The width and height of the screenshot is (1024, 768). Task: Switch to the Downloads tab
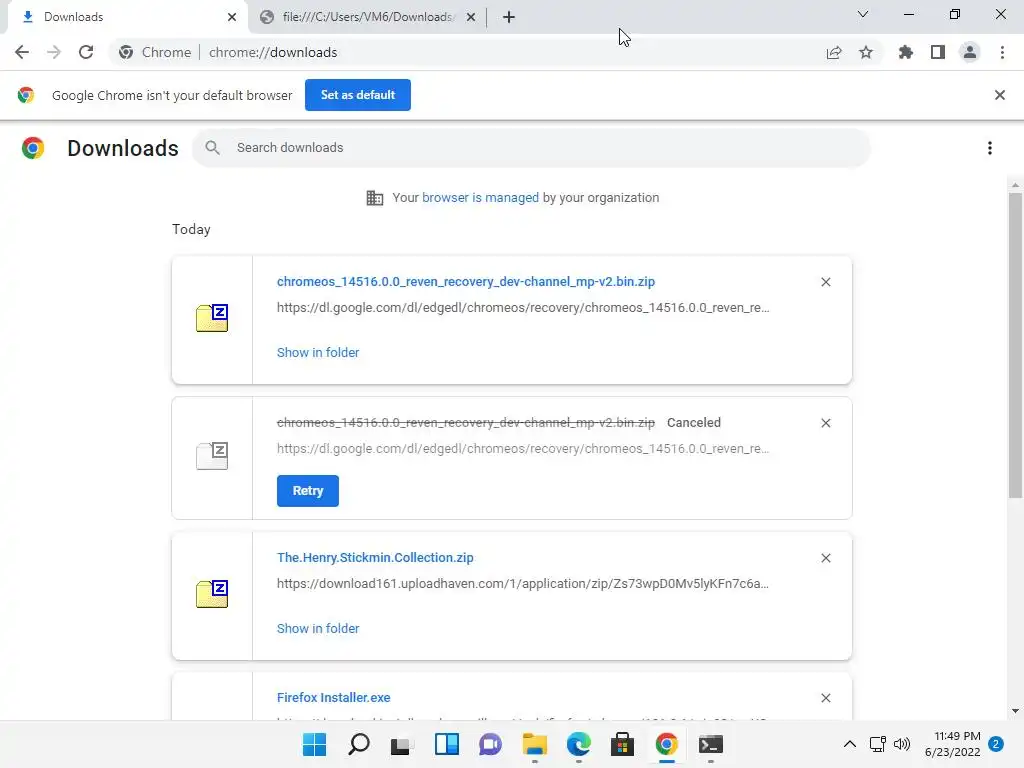tap(127, 17)
